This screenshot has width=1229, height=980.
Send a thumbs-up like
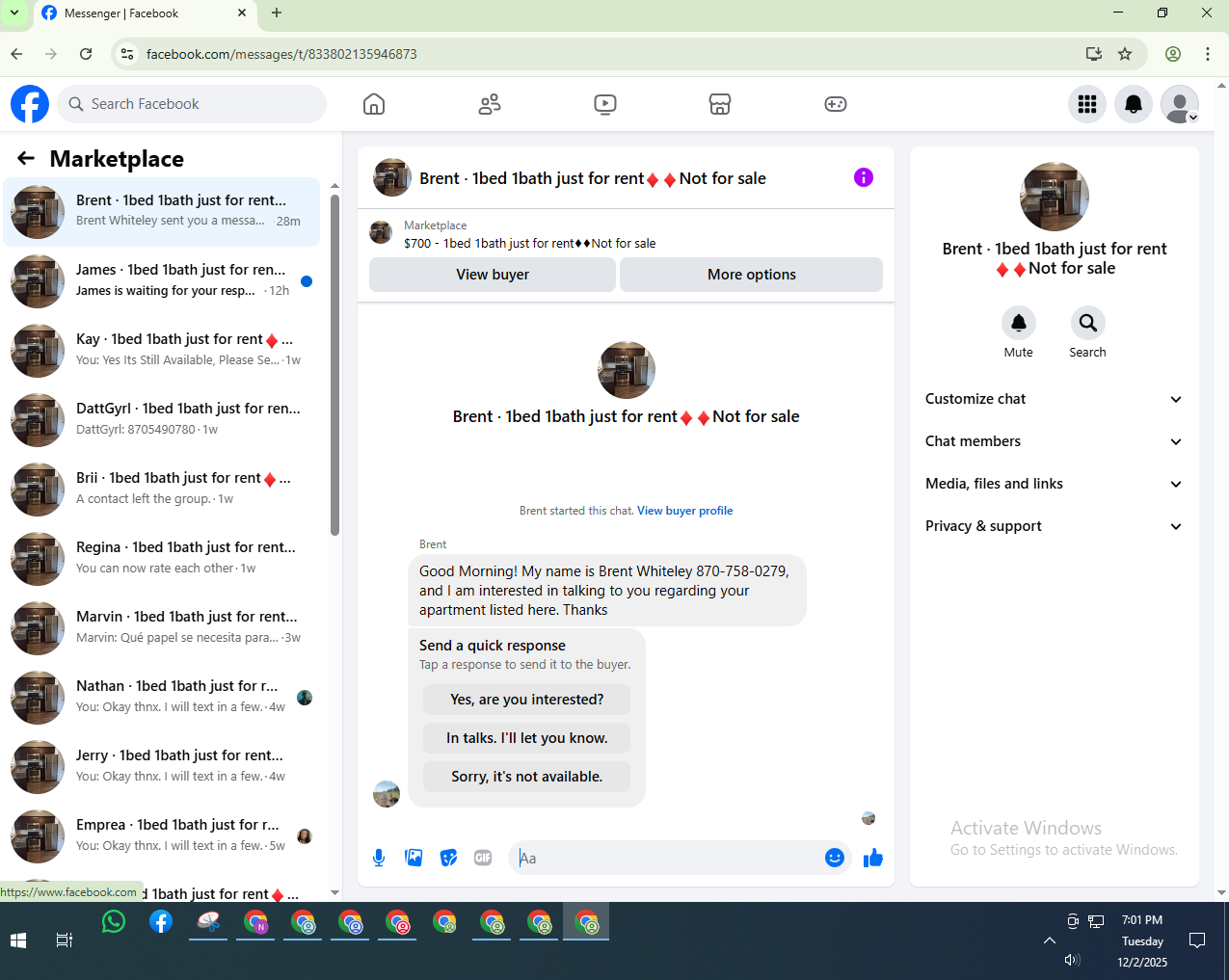click(873, 858)
